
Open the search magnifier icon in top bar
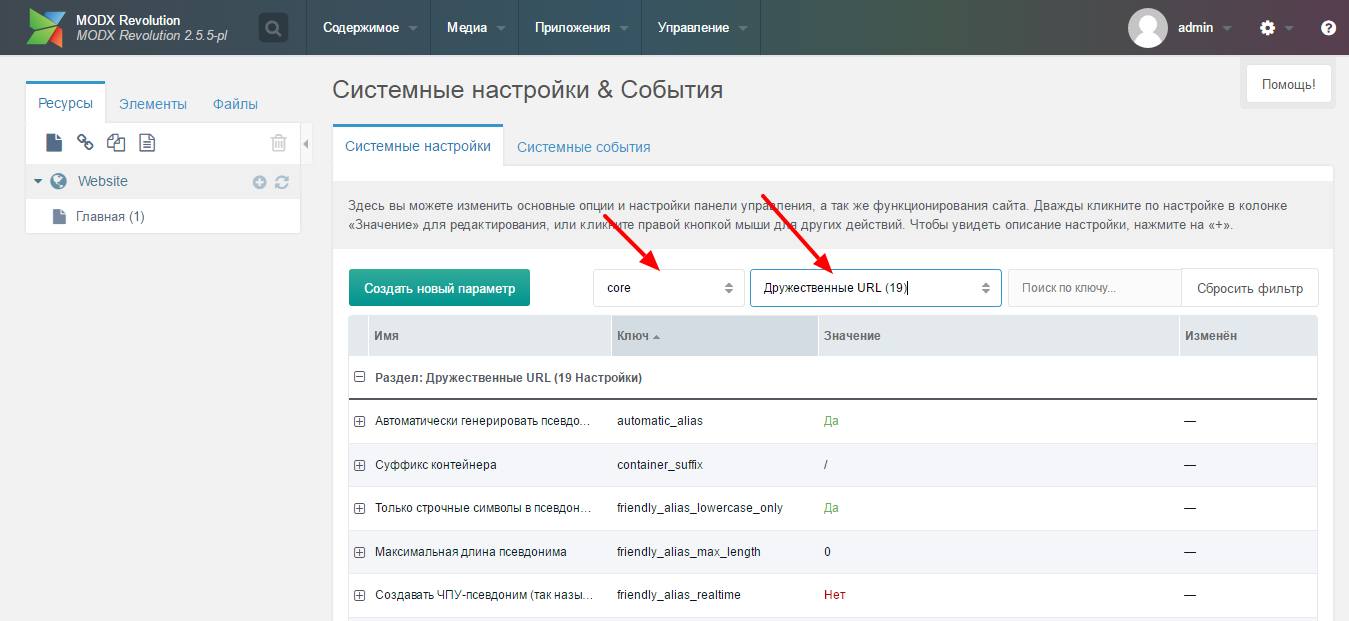tap(273, 28)
